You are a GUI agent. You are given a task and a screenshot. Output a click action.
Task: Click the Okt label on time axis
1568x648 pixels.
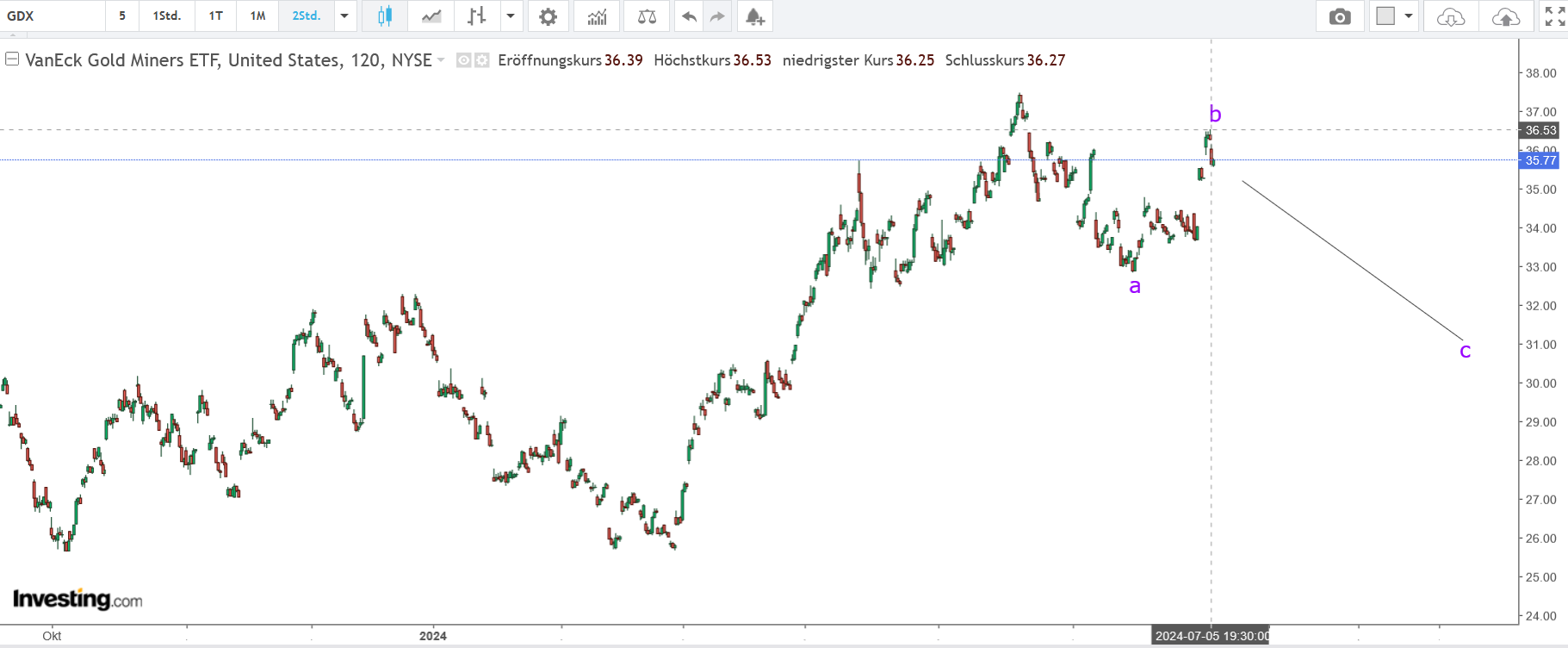point(52,636)
